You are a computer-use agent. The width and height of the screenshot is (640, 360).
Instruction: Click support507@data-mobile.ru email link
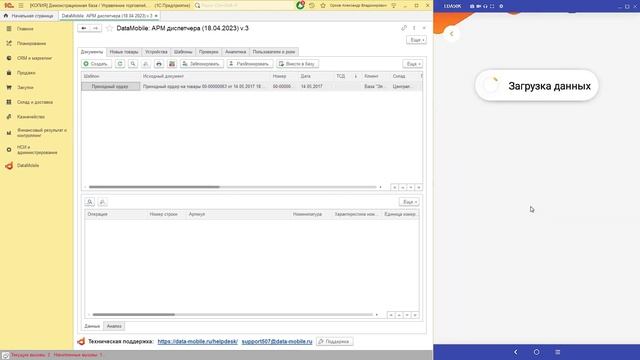pyautogui.click(x=277, y=342)
